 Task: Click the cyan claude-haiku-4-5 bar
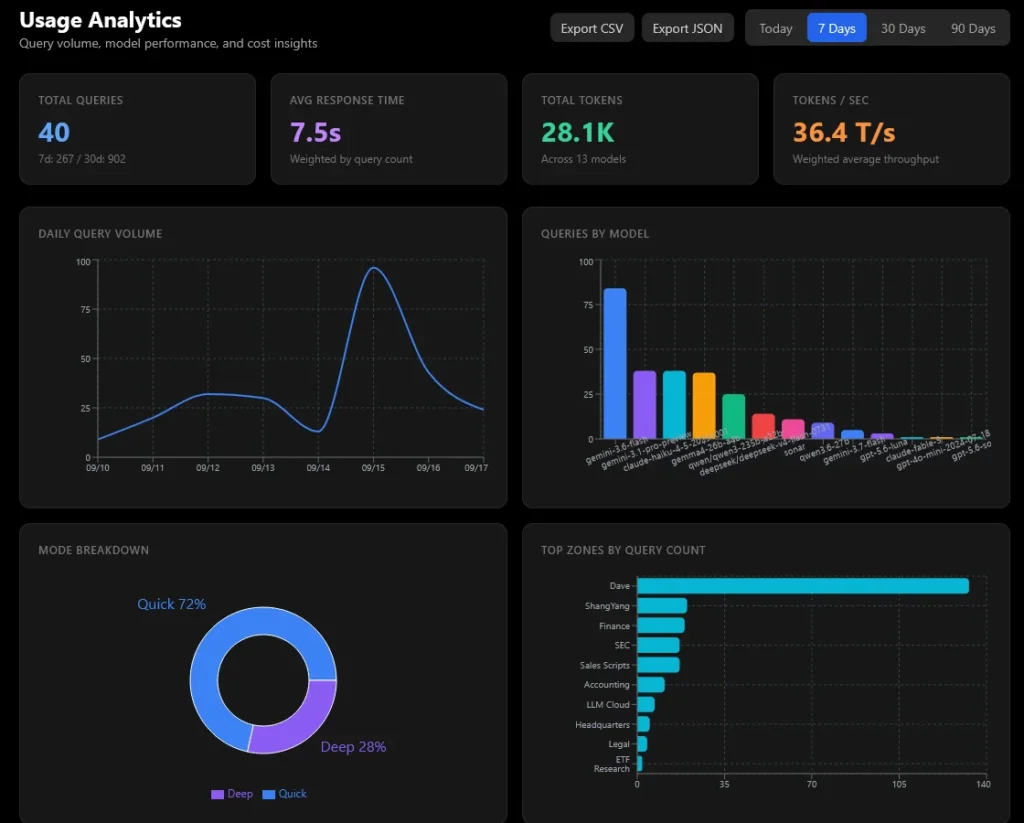pos(674,405)
